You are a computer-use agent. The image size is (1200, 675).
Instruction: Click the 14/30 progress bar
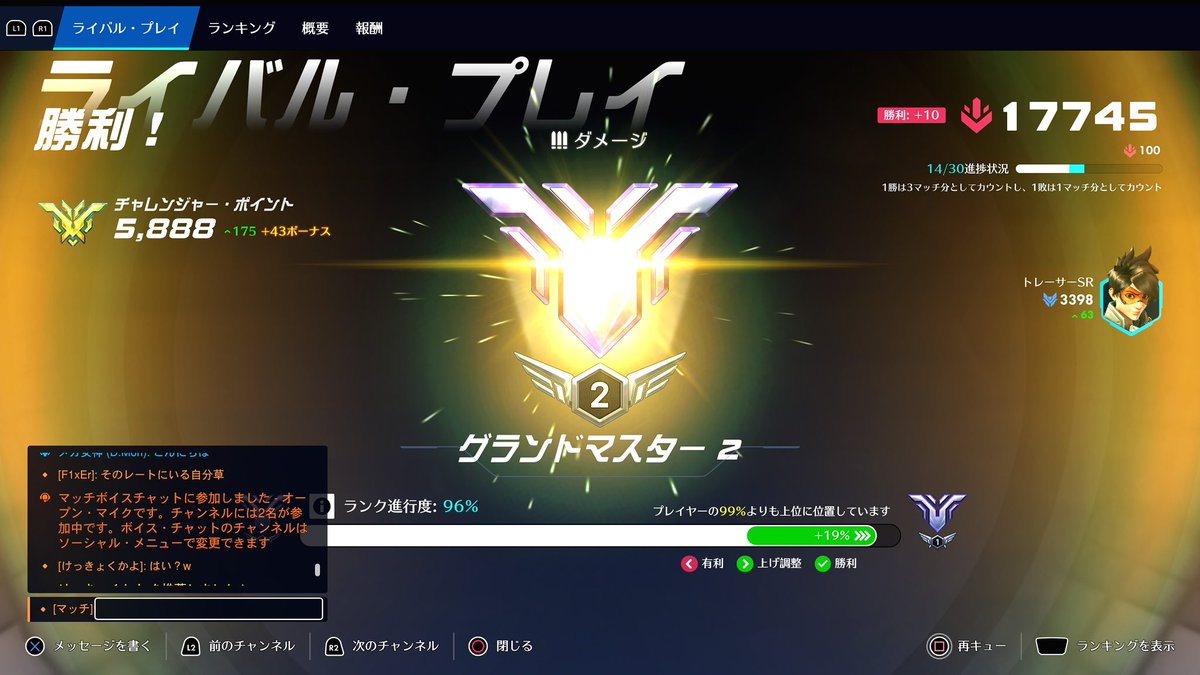pos(1088,169)
